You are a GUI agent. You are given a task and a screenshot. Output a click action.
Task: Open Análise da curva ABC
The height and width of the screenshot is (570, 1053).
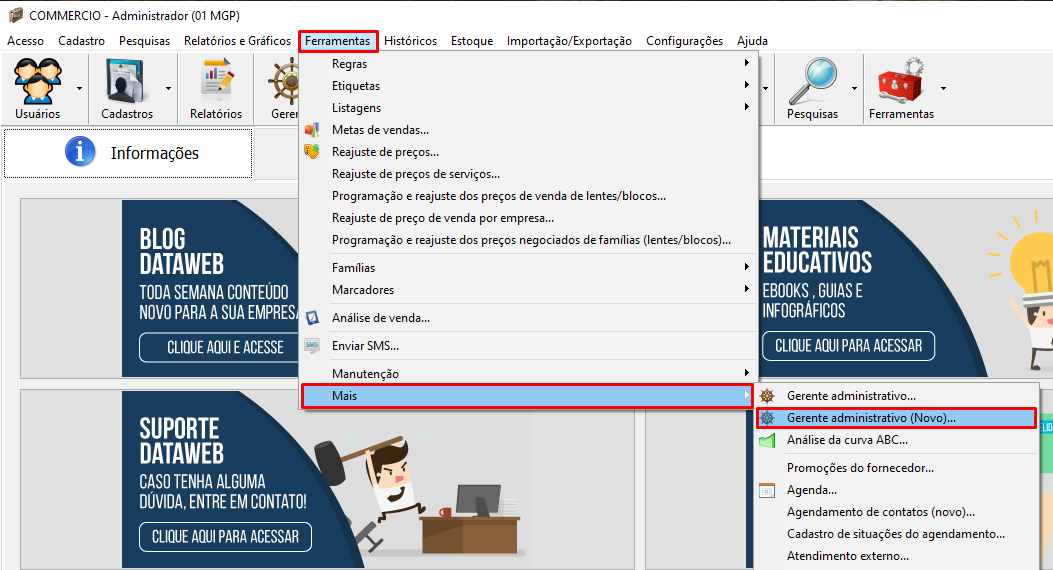click(x=847, y=440)
